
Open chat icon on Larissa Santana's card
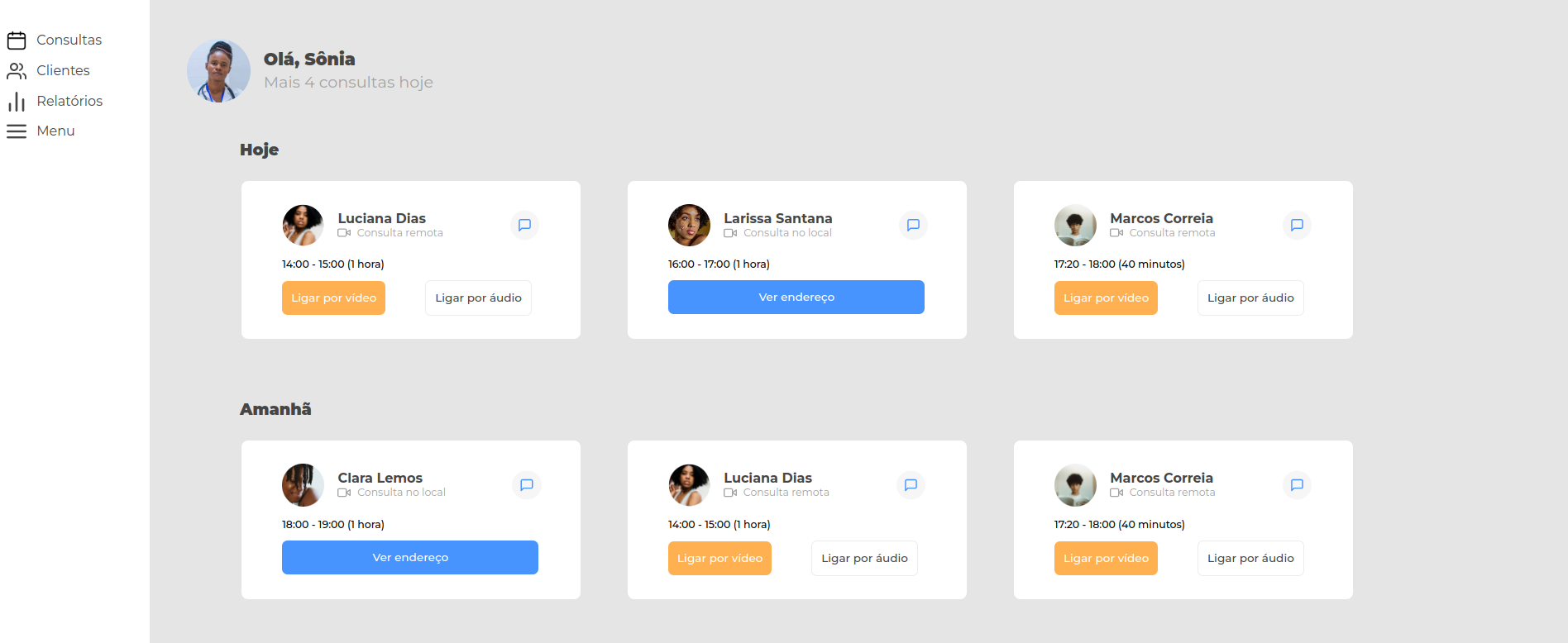point(913,225)
